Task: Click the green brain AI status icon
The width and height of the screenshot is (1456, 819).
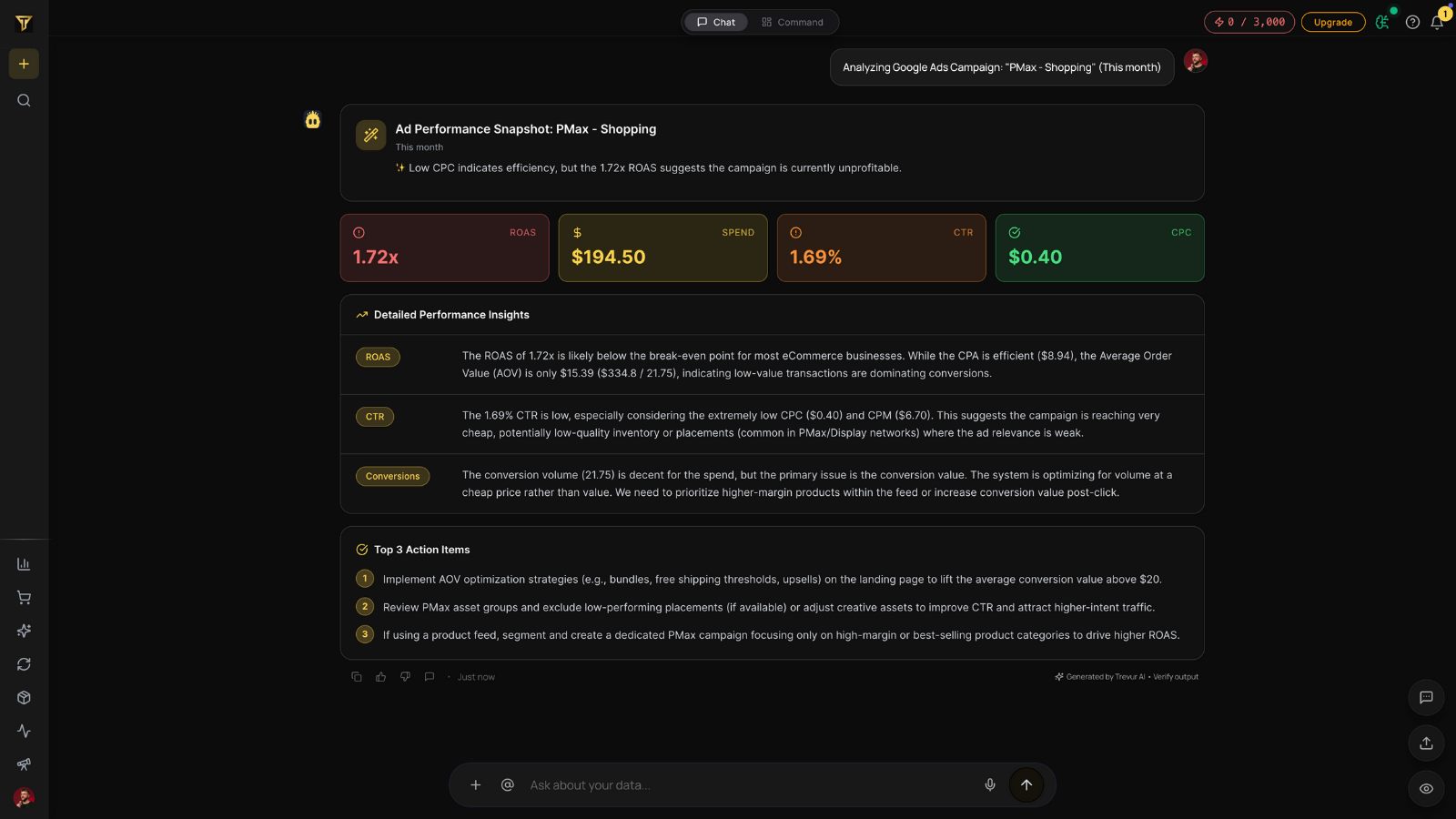Action: tap(1381, 22)
